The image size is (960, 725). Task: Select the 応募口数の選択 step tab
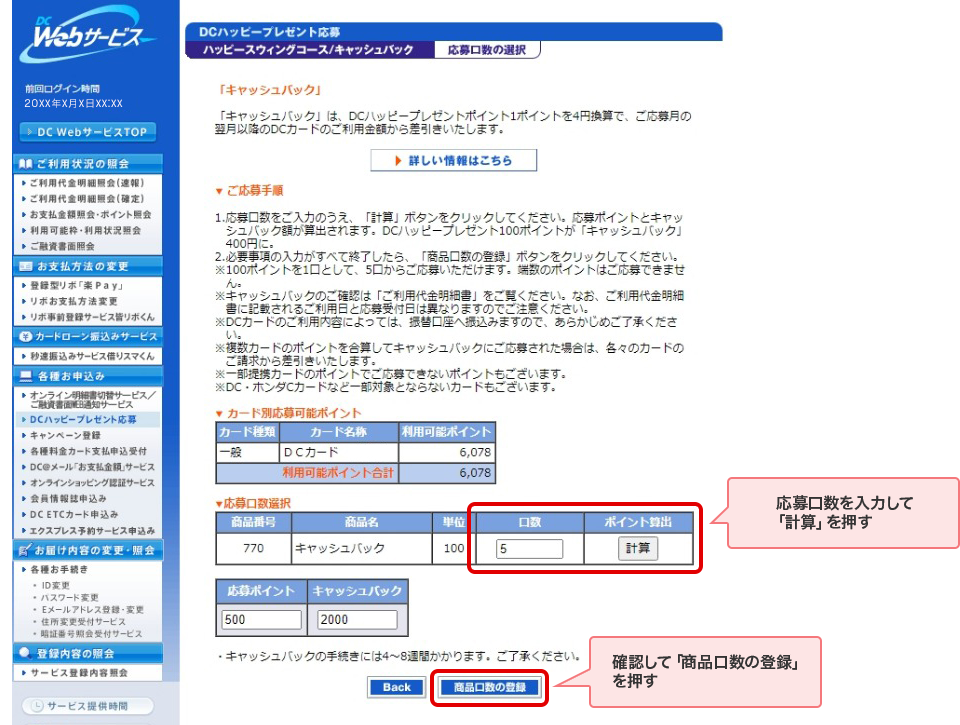pos(487,49)
